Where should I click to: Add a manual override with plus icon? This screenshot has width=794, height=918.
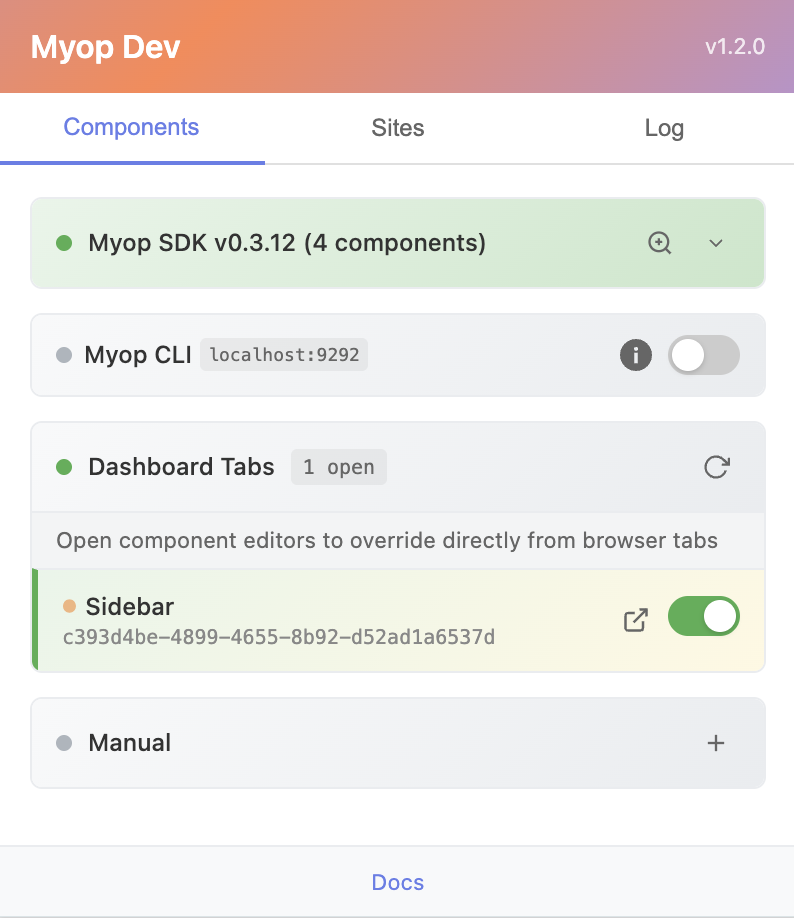(716, 743)
